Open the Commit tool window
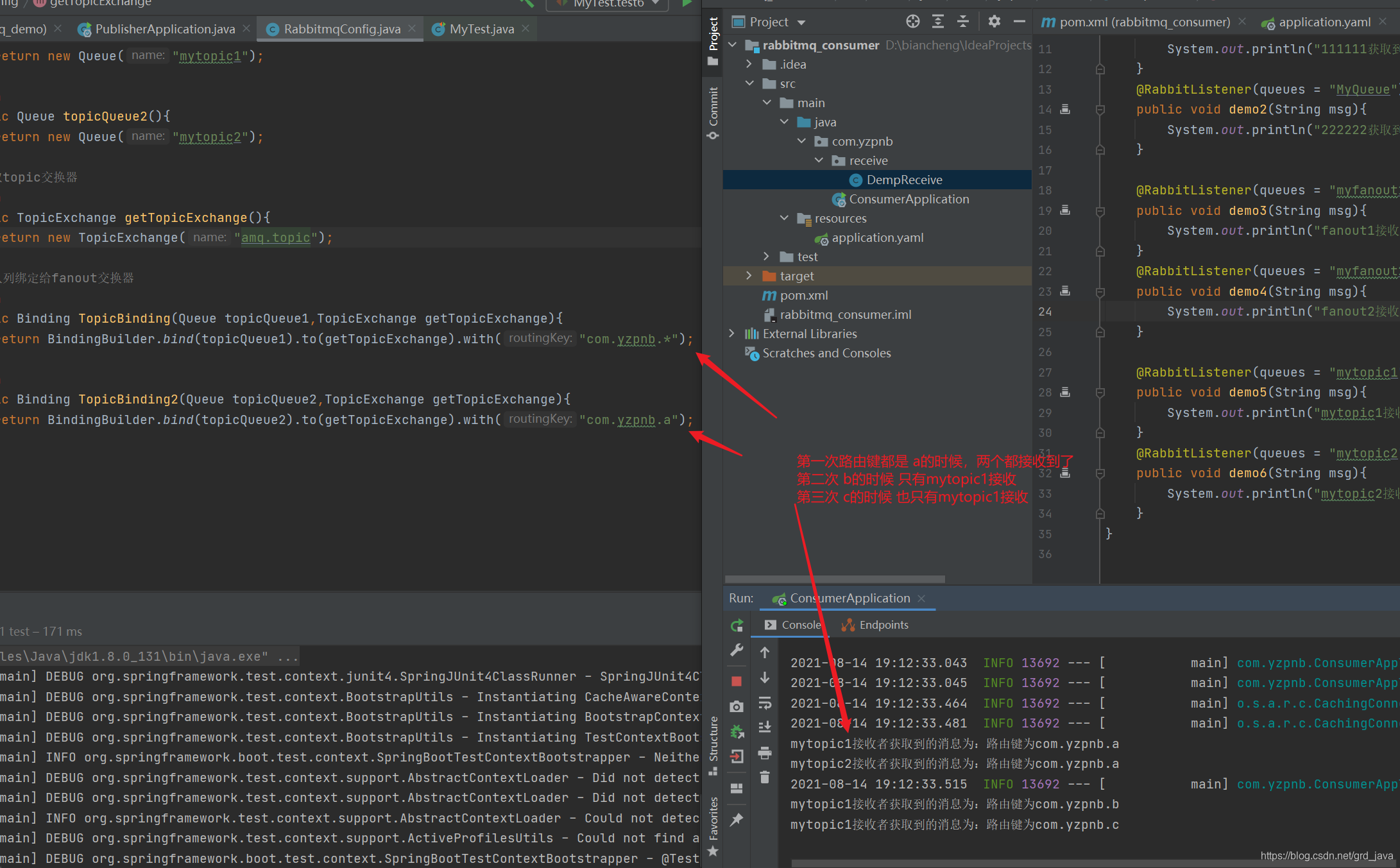The image size is (1400, 868). click(713, 113)
